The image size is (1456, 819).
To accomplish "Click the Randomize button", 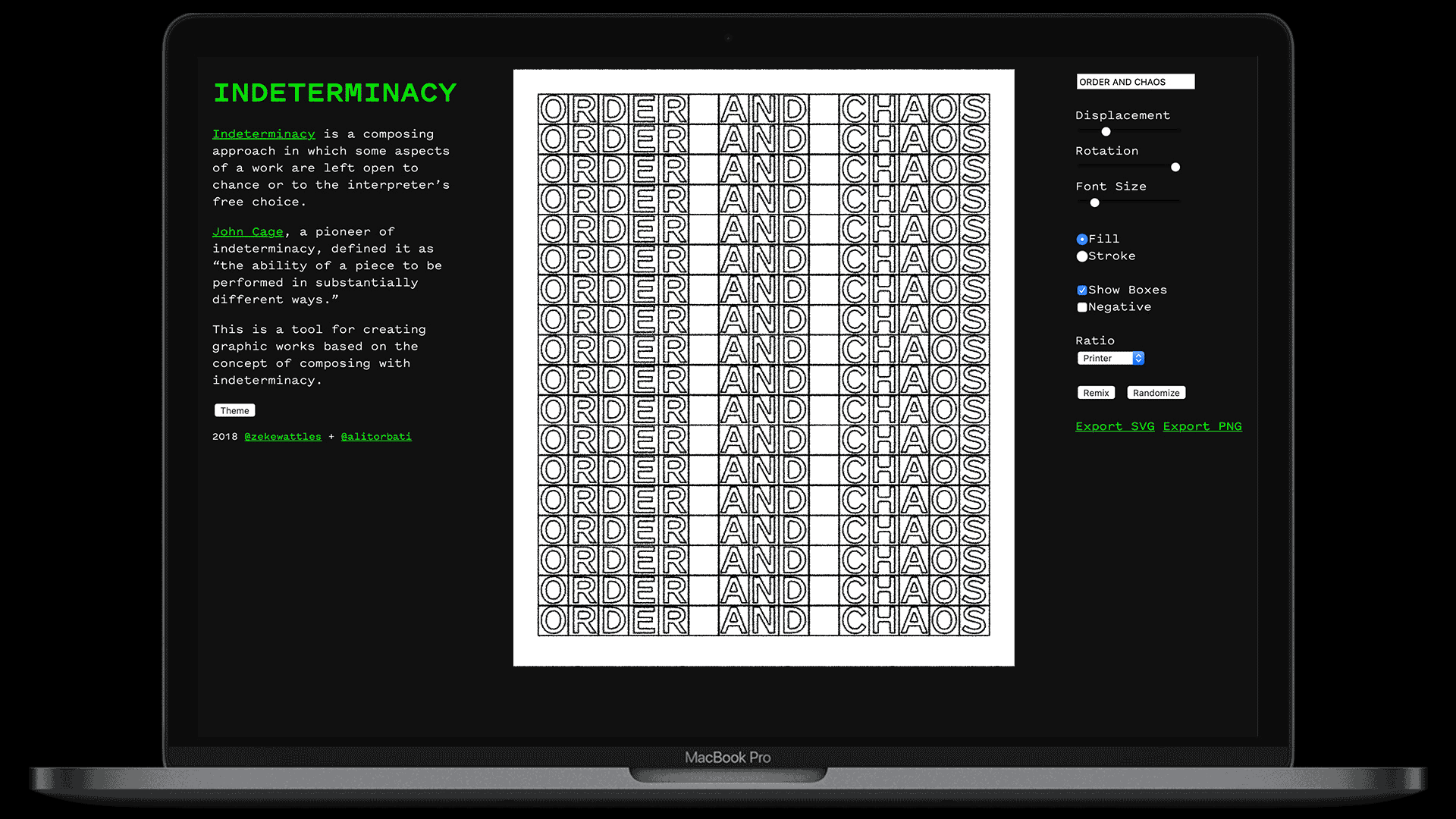I will pos(1156,393).
